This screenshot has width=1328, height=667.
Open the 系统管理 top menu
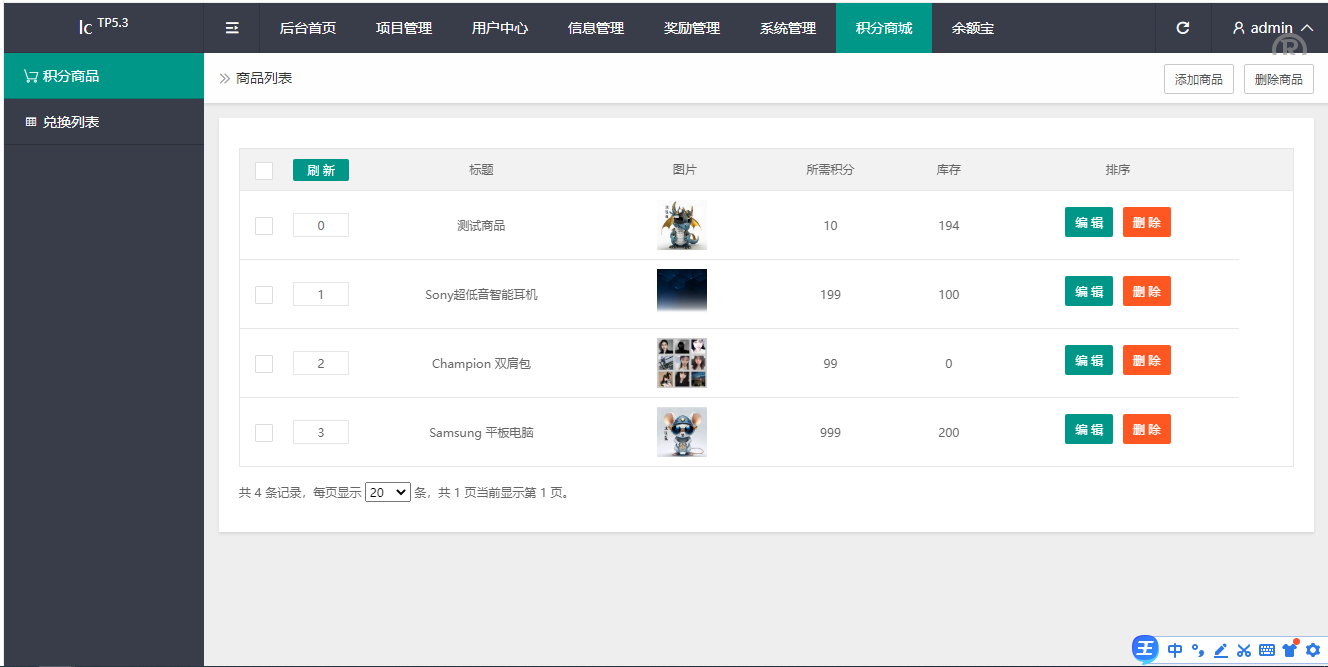point(788,28)
